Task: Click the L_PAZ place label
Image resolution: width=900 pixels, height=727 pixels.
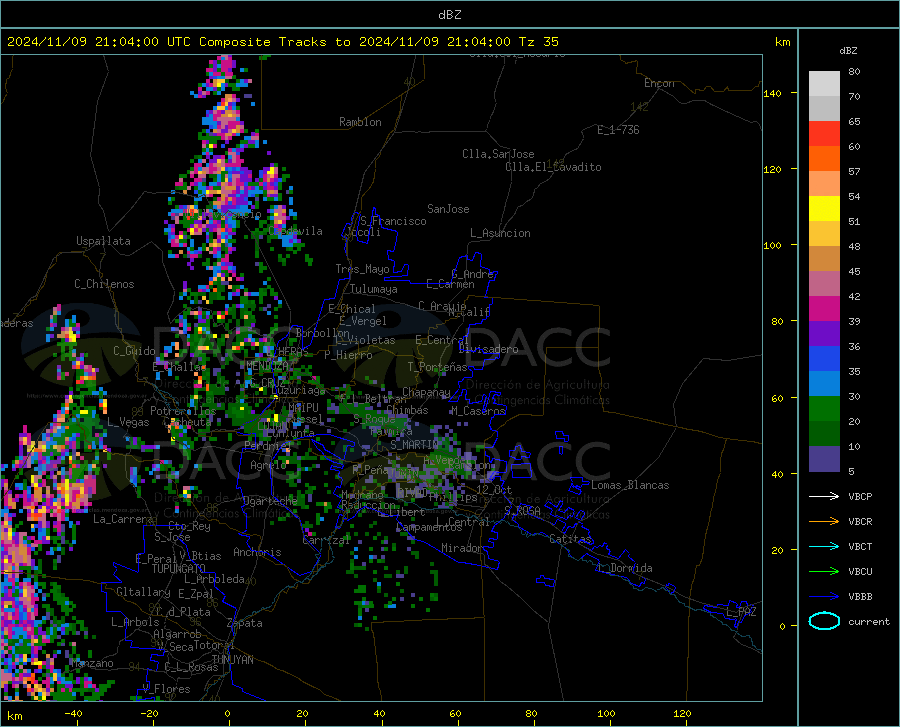Action: click(741, 612)
